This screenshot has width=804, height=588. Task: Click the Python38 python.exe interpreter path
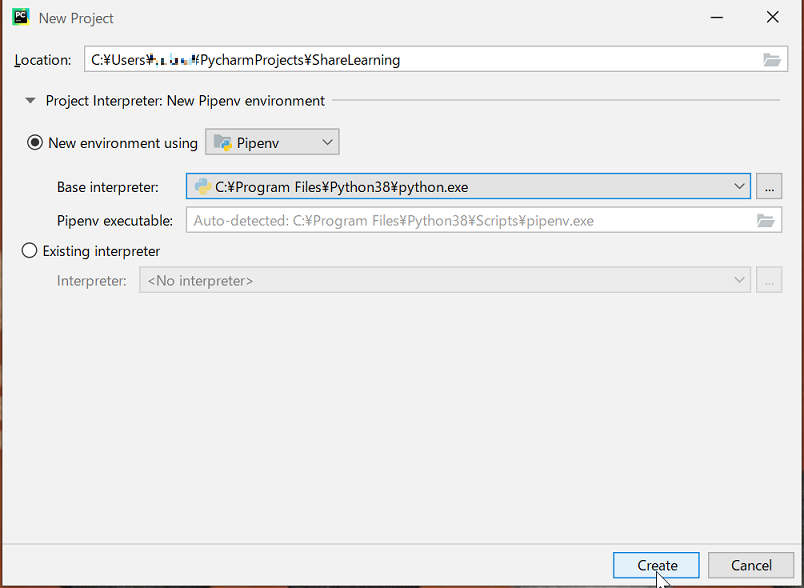(341, 187)
